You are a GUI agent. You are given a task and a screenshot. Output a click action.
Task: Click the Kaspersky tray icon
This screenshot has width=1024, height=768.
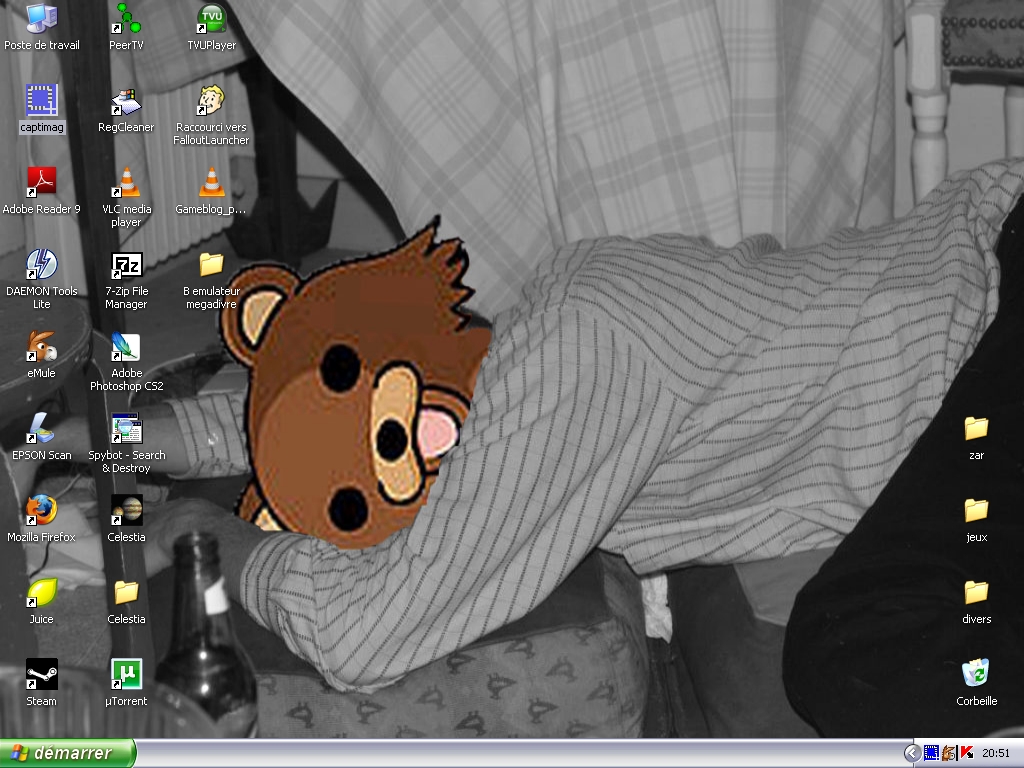967,754
